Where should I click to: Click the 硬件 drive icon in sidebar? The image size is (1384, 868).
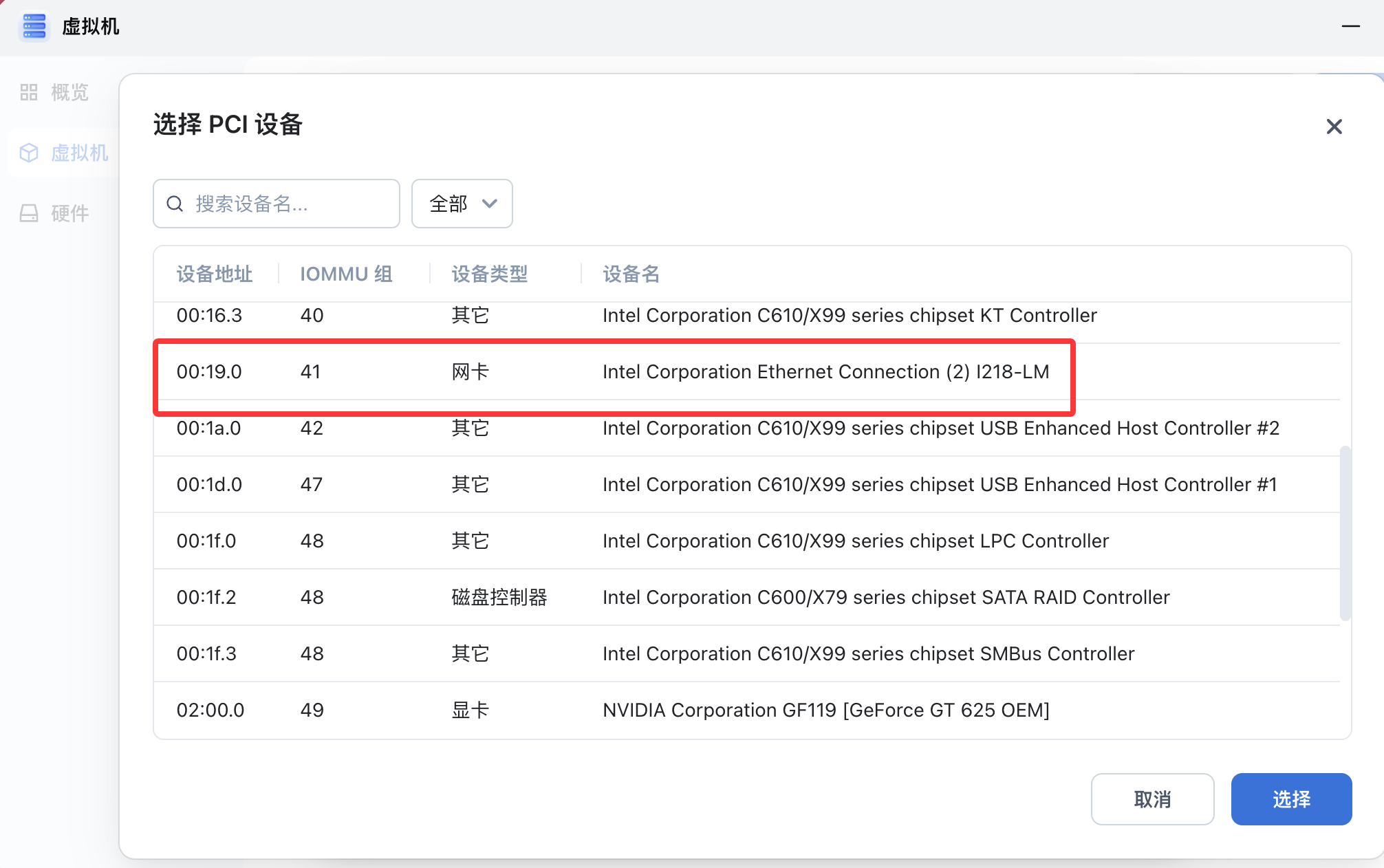[29, 213]
